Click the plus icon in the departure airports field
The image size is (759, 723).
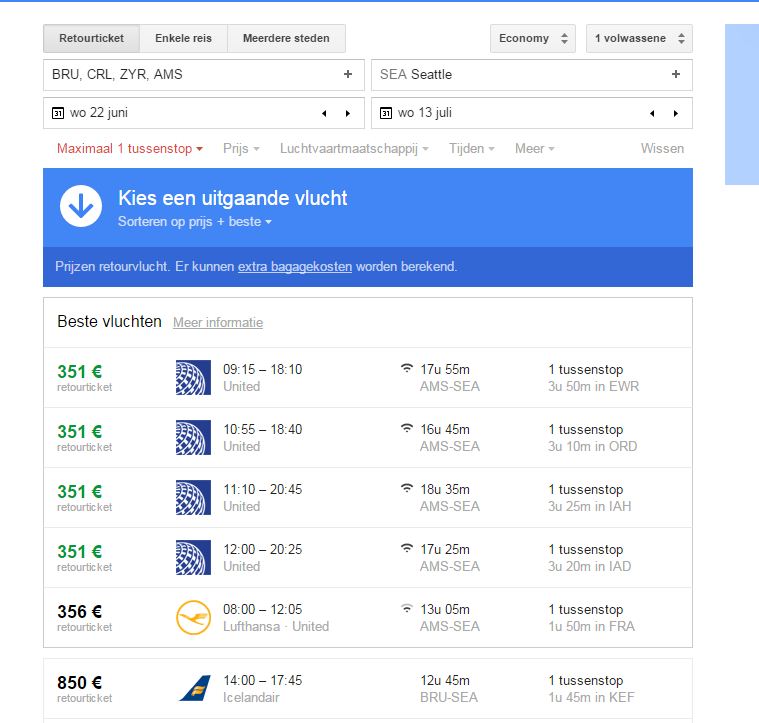click(x=348, y=74)
